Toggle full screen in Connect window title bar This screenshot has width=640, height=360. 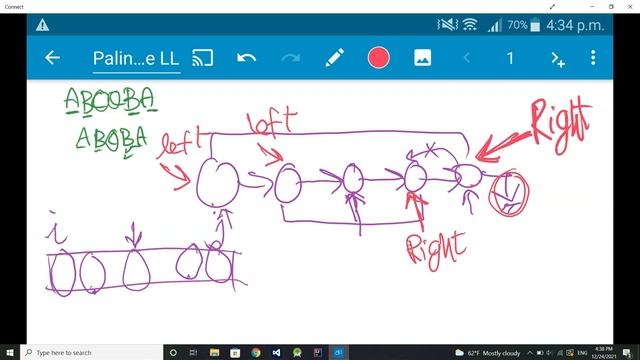[552, 7]
